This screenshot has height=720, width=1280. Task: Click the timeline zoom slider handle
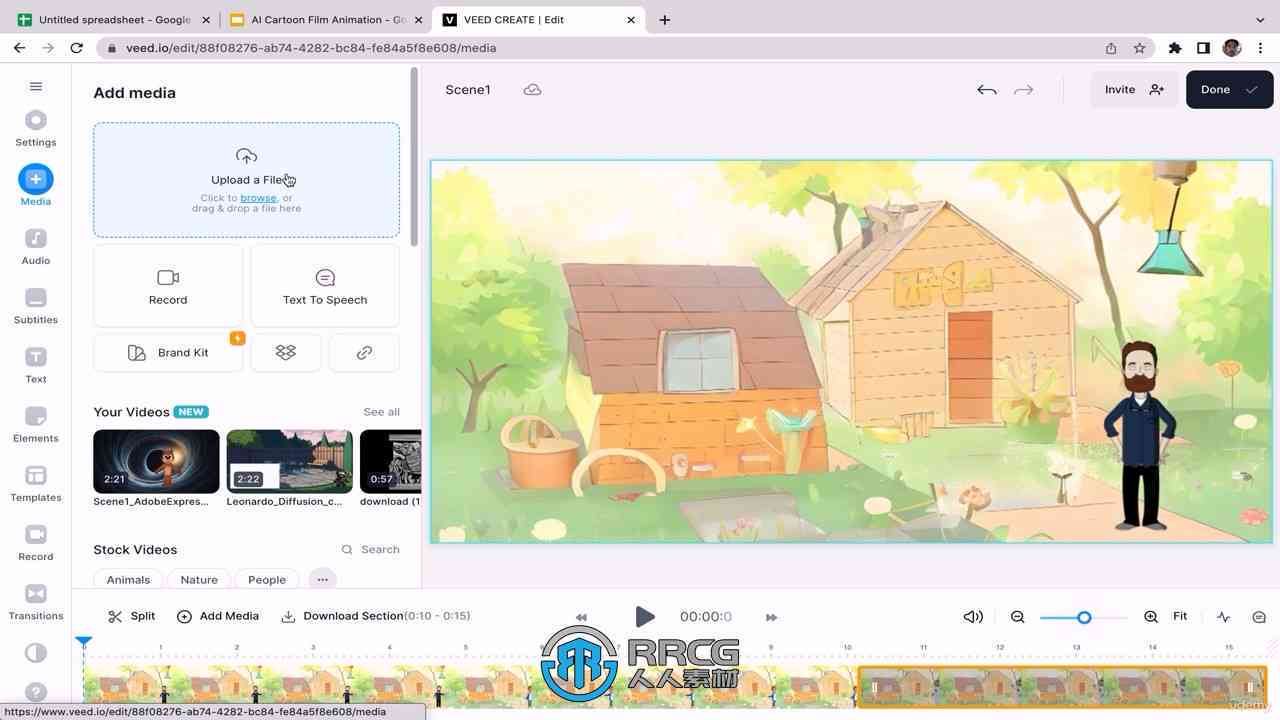[1084, 617]
